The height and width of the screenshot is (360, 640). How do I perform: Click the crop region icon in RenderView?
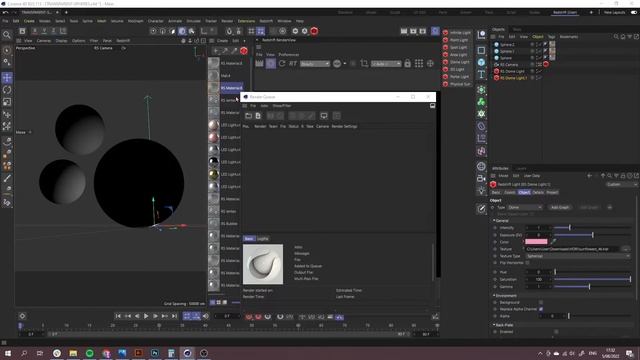[x=364, y=64]
